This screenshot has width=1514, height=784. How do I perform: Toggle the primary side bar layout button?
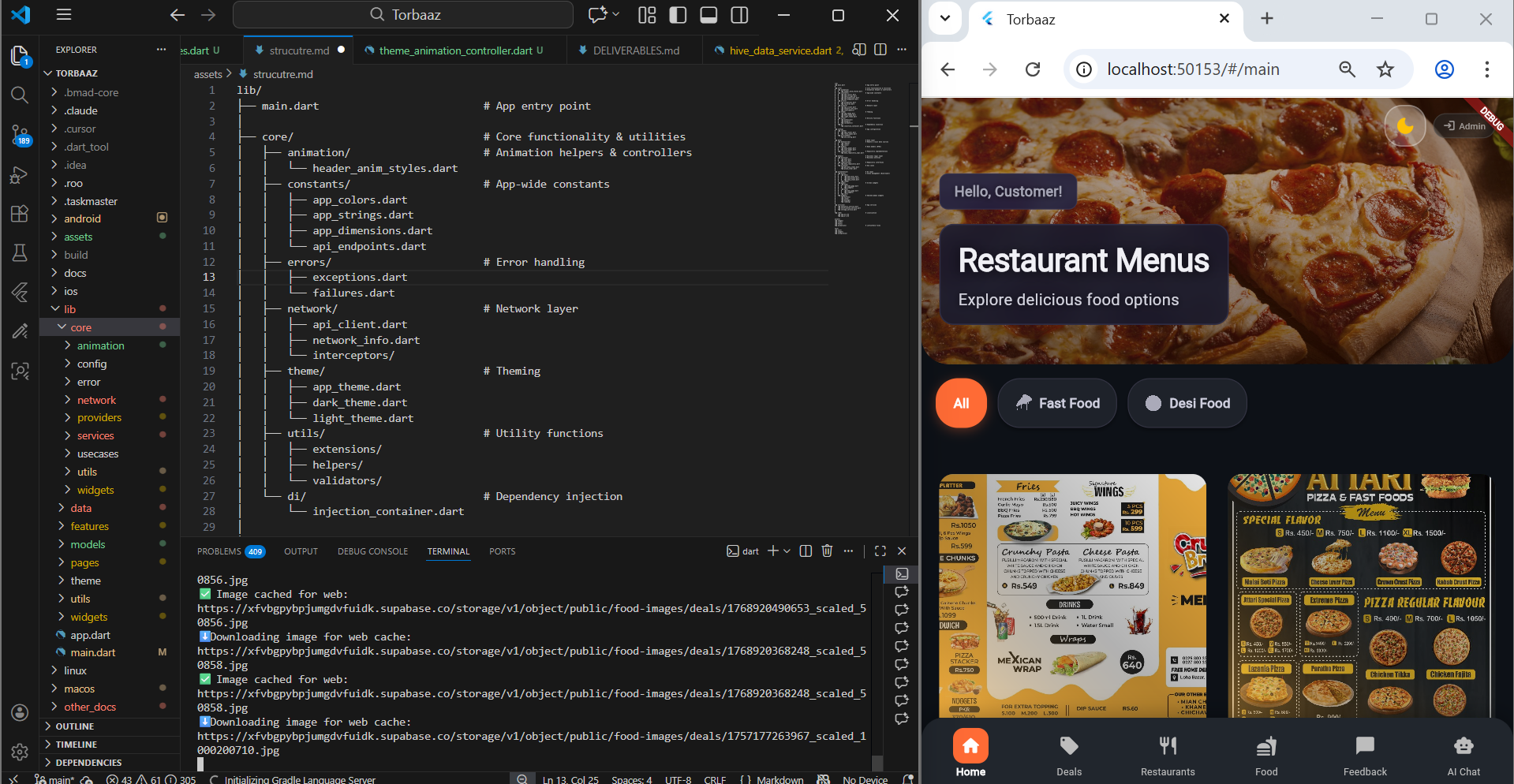(x=677, y=15)
